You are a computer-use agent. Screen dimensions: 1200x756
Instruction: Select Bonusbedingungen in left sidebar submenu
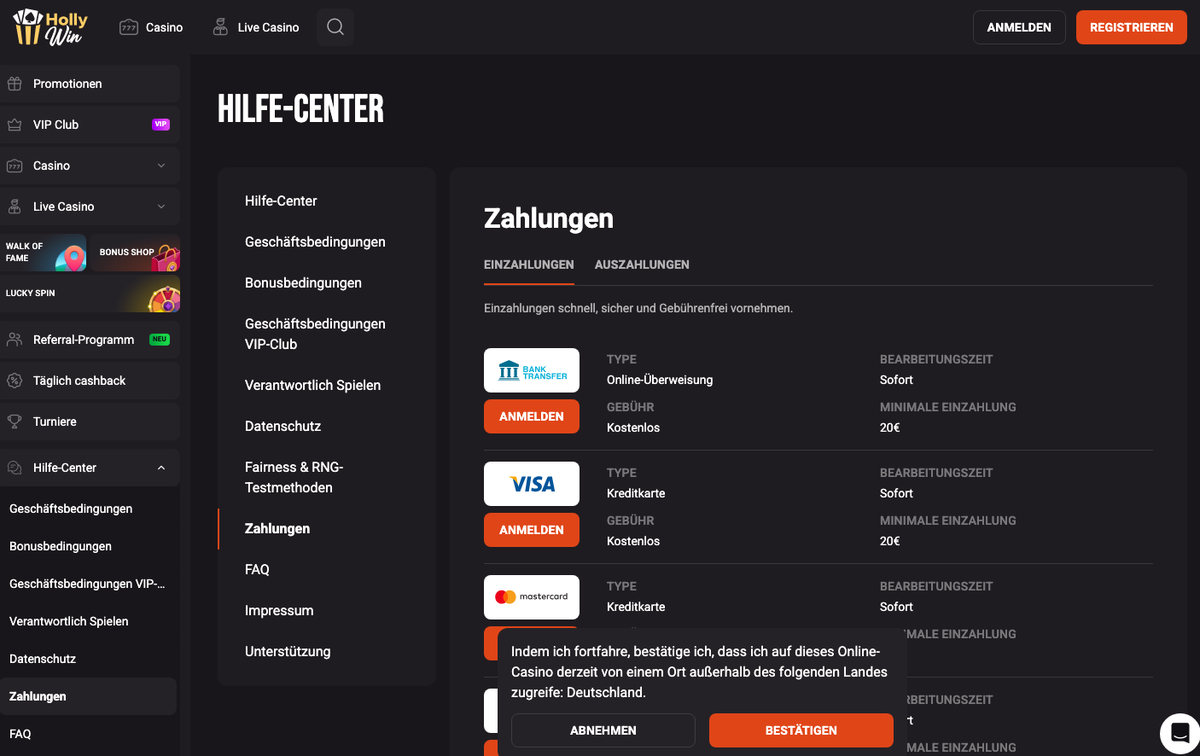(x=60, y=546)
